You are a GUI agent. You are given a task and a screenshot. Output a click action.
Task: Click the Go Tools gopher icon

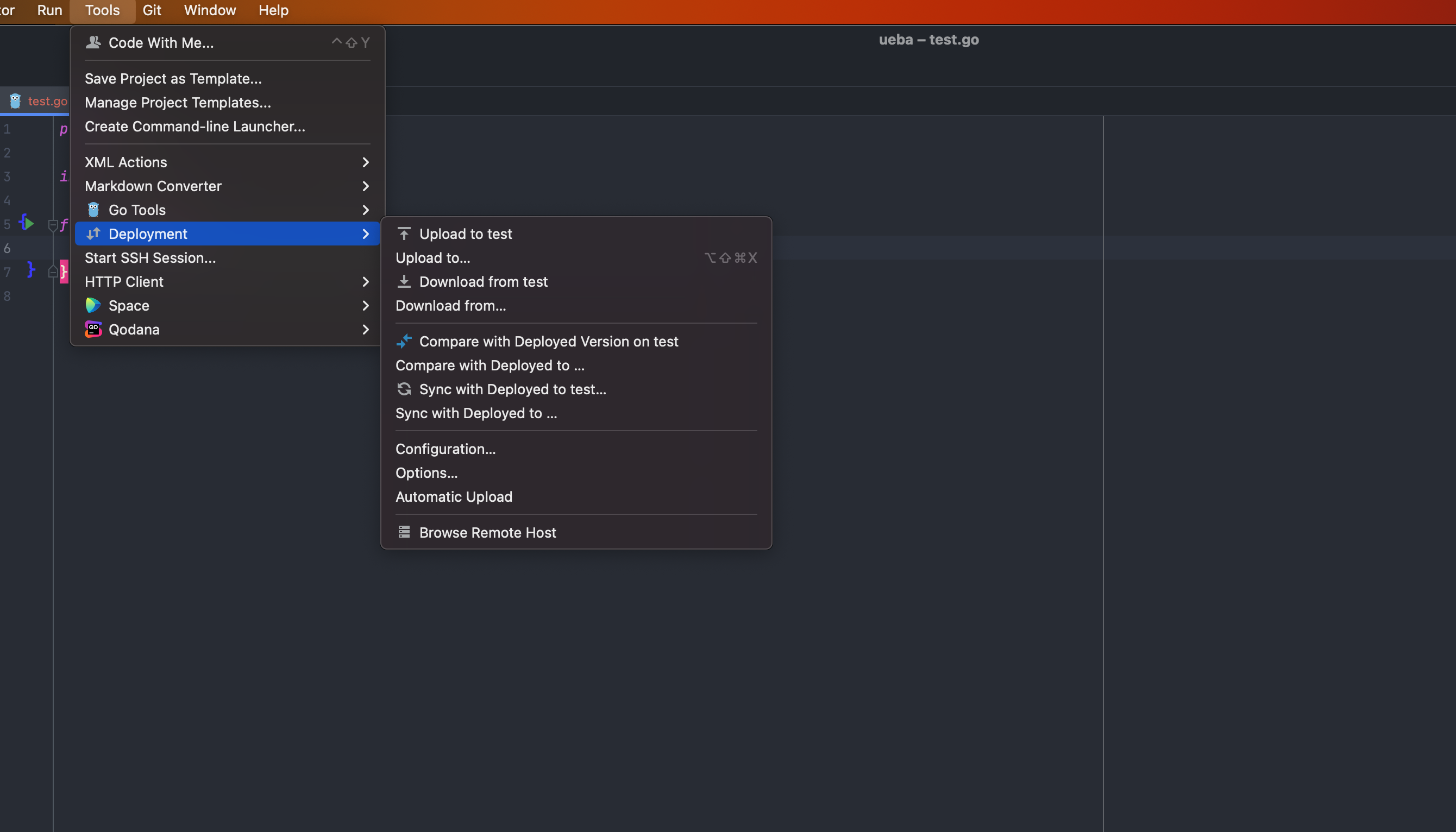(x=93, y=210)
